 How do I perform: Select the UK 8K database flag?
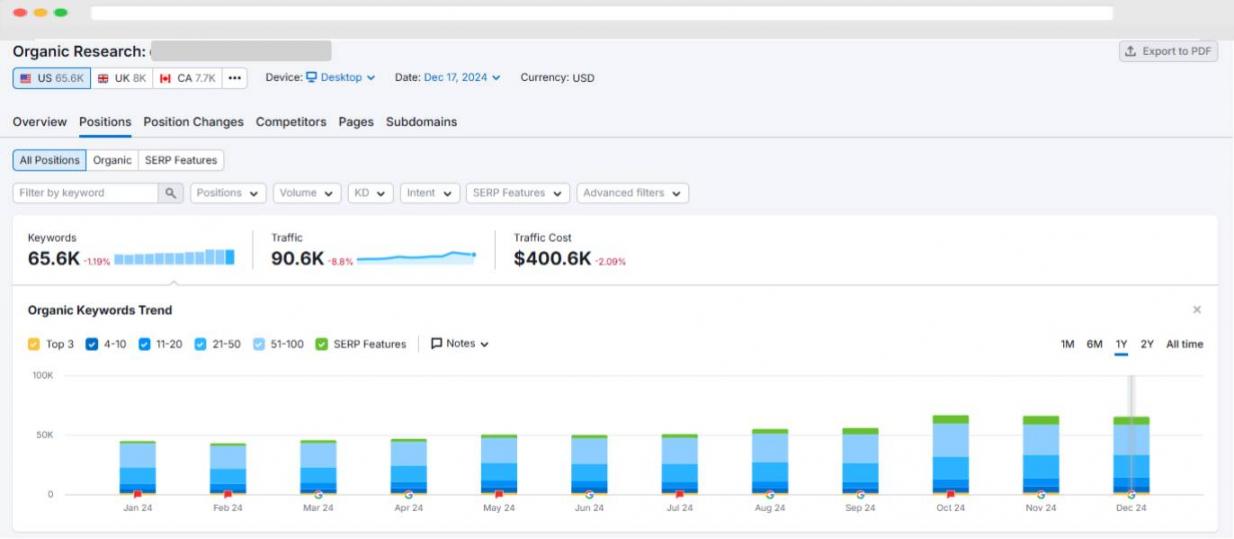[x=122, y=78]
